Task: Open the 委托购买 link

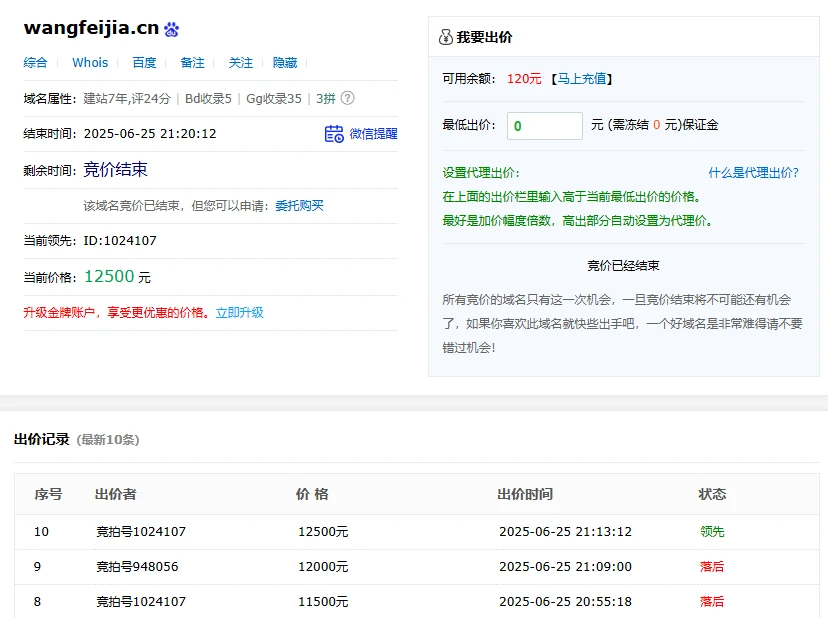Action: click(x=299, y=206)
